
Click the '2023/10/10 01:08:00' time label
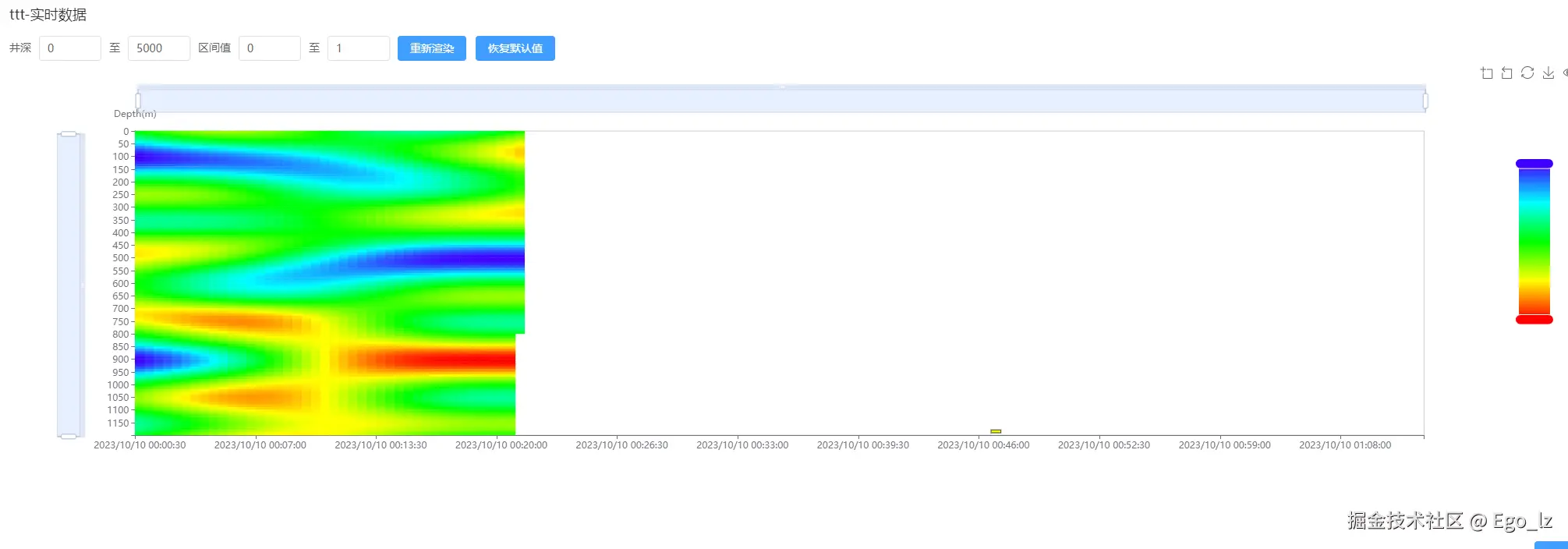pos(1345,445)
